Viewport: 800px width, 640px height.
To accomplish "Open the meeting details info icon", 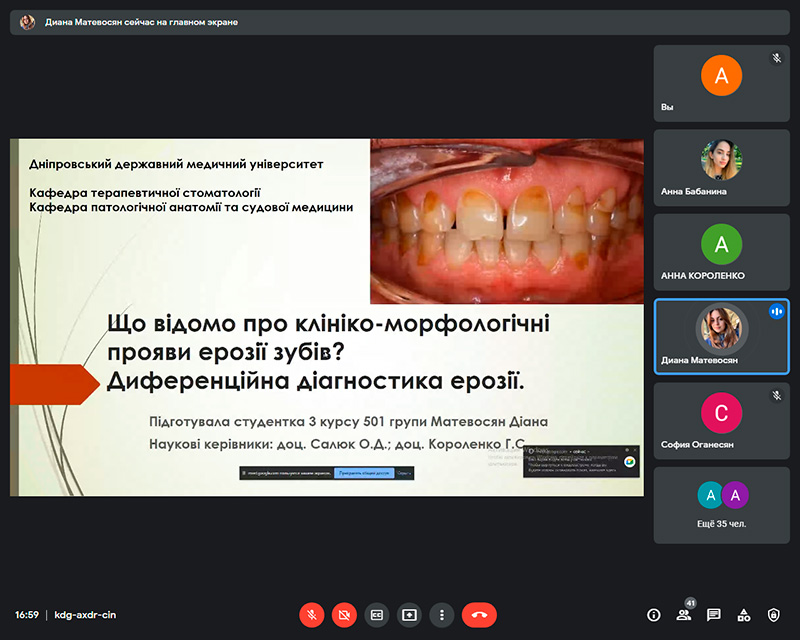I will click(654, 615).
